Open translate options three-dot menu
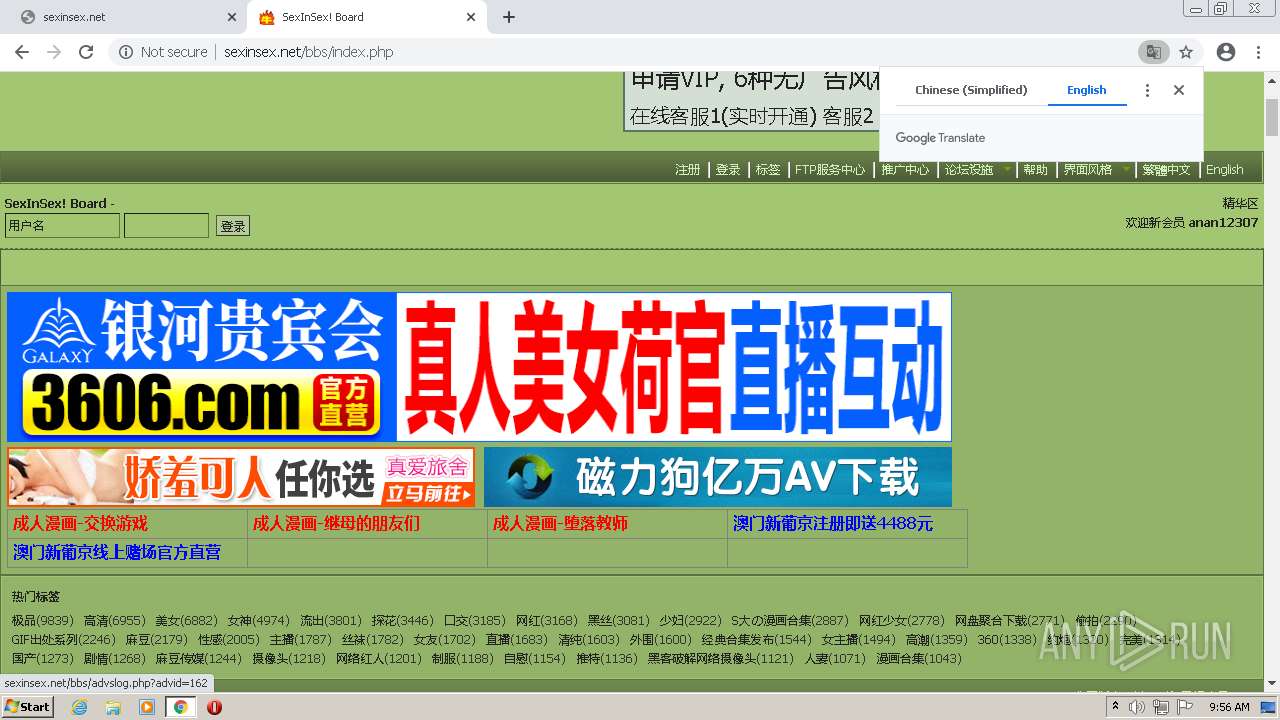 point(1147,90)
